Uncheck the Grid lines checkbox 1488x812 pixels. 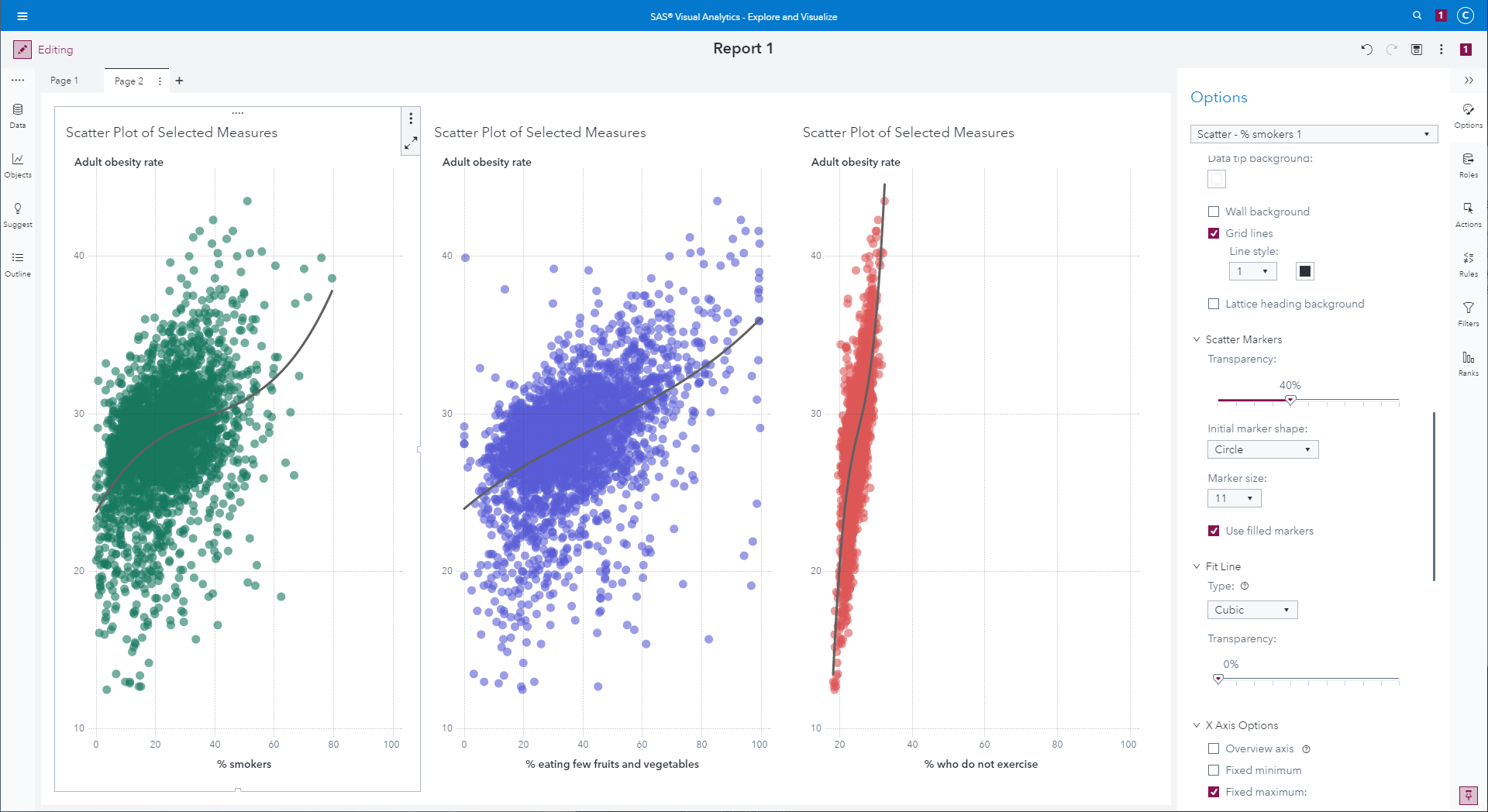[1214, 233]
